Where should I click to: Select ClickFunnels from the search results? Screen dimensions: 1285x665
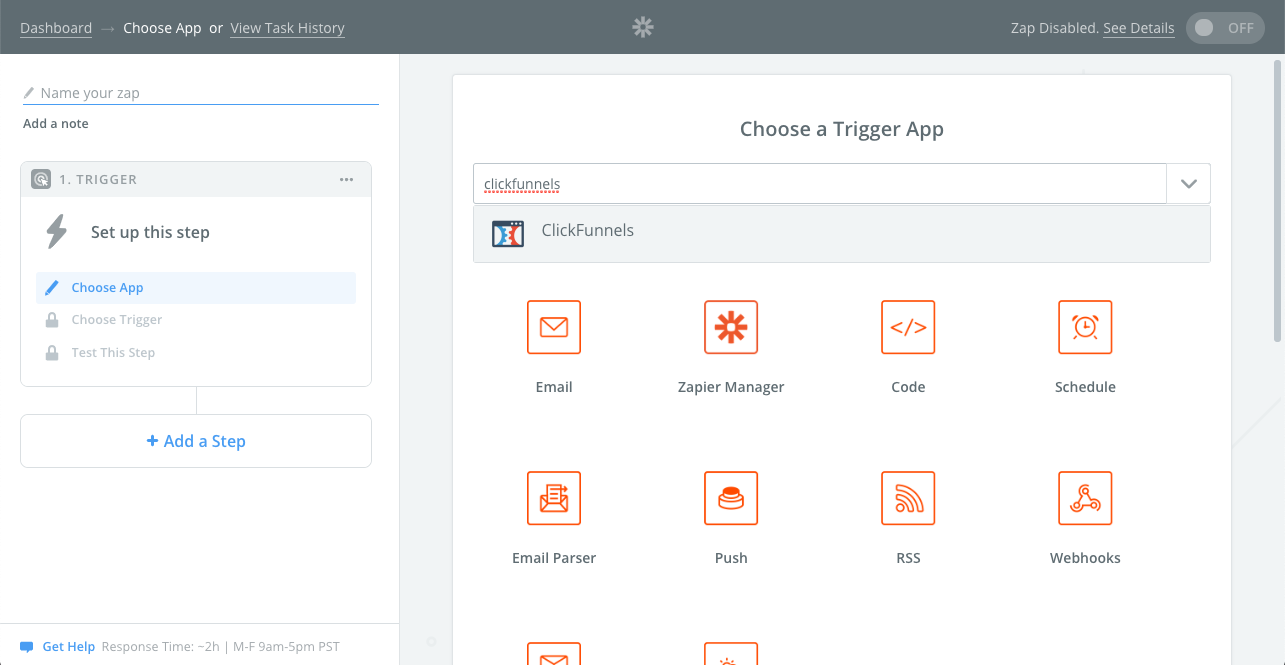click(x=842, y=234)
